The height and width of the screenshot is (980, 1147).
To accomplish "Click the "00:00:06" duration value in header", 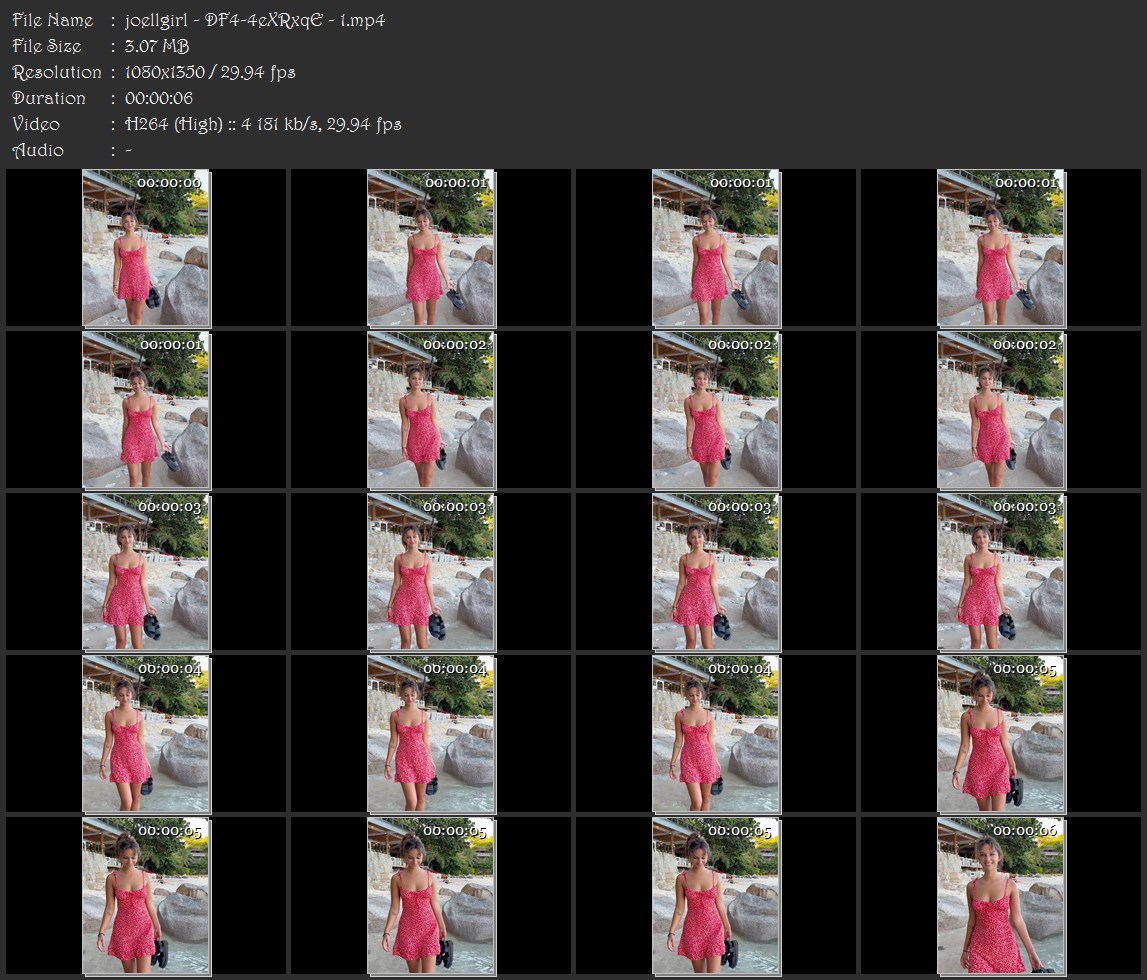I will coord(159,98).
